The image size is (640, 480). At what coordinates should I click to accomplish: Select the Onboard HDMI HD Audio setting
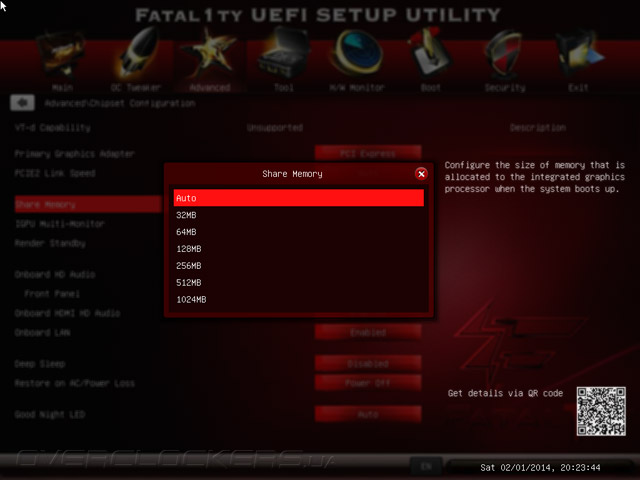tap(67, 313)
